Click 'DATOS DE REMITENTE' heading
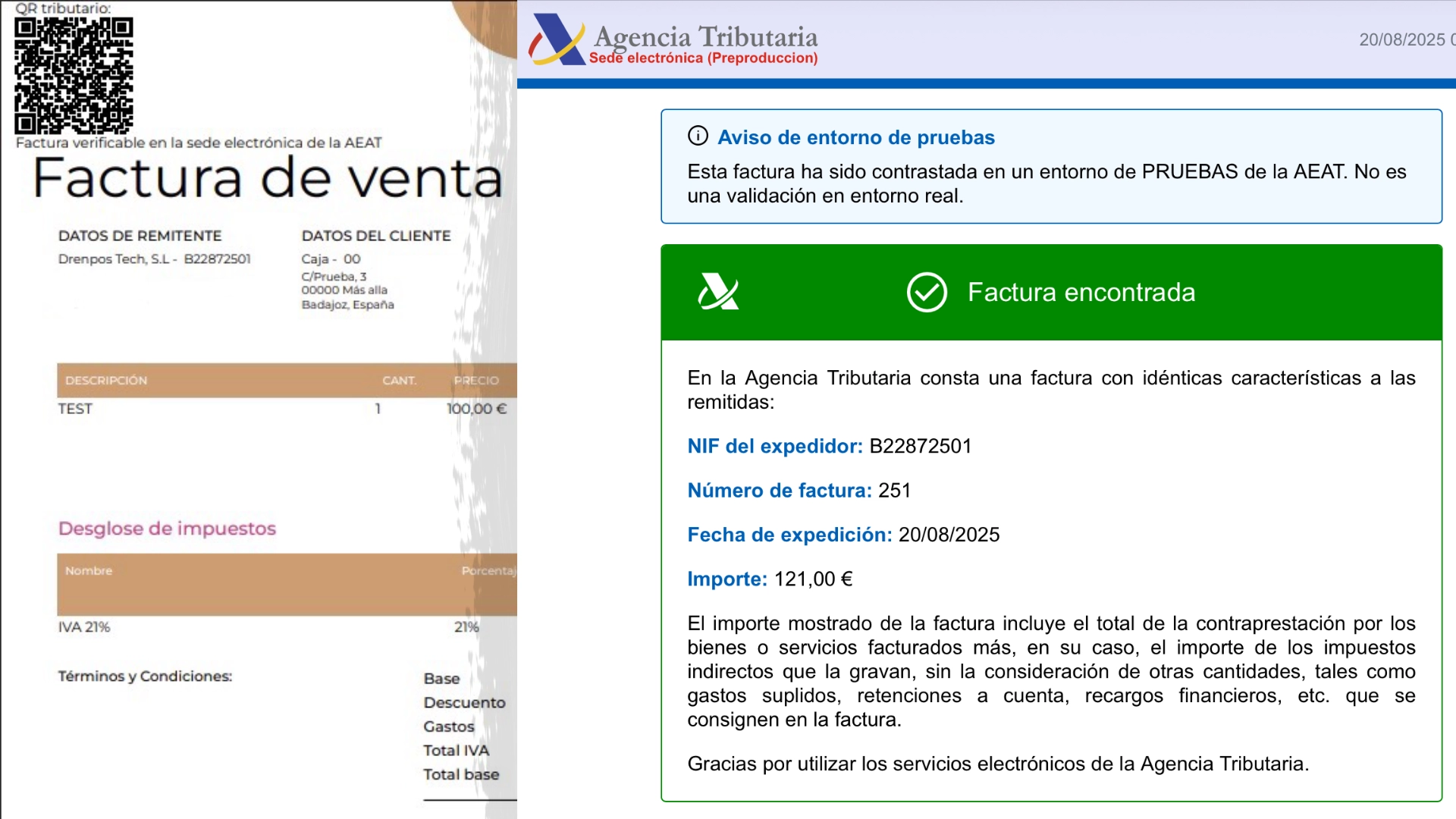This screenshot has width=1456, height=819. [x=140, y=236]
